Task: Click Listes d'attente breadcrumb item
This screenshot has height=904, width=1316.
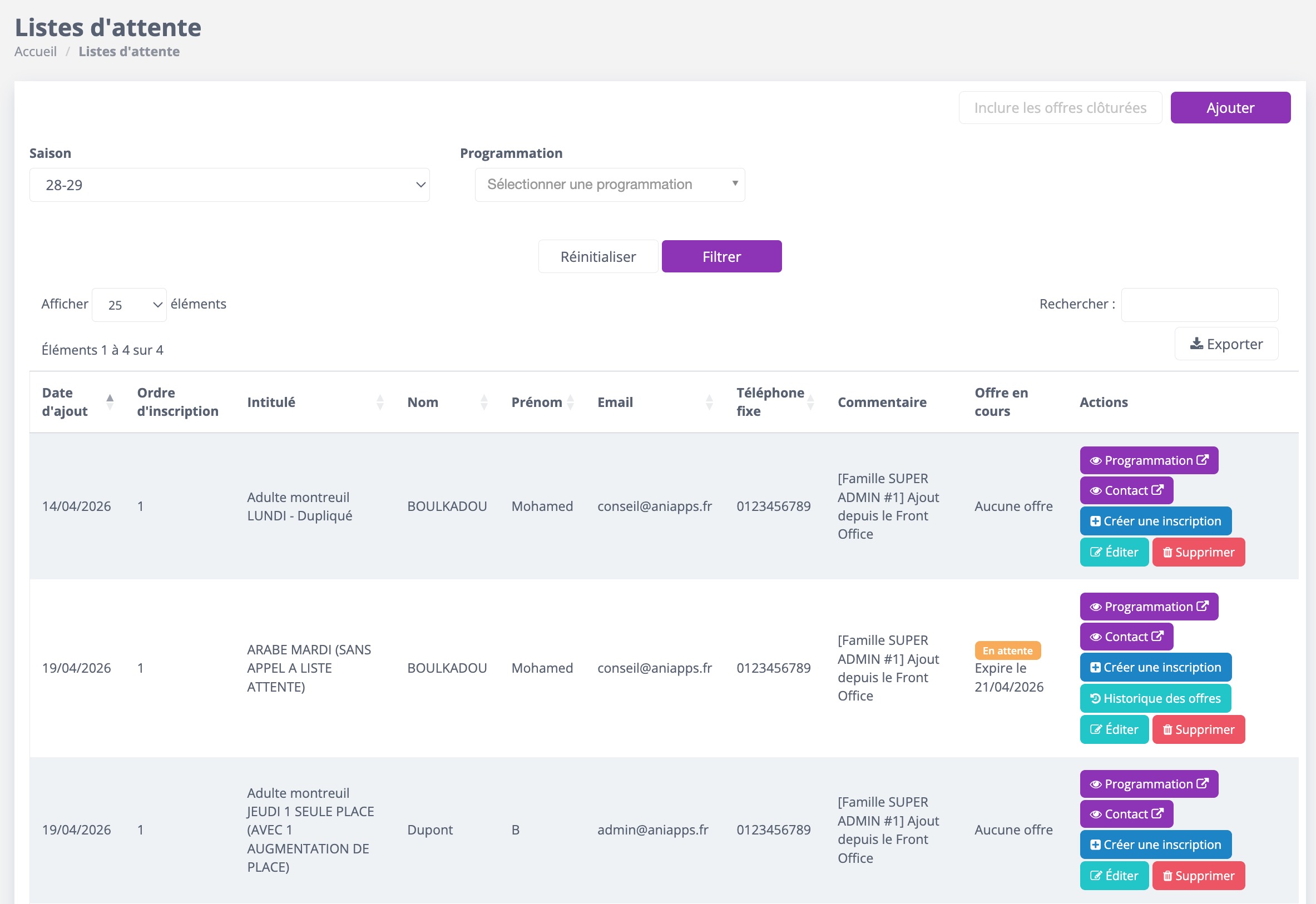Action: [129, 52]
